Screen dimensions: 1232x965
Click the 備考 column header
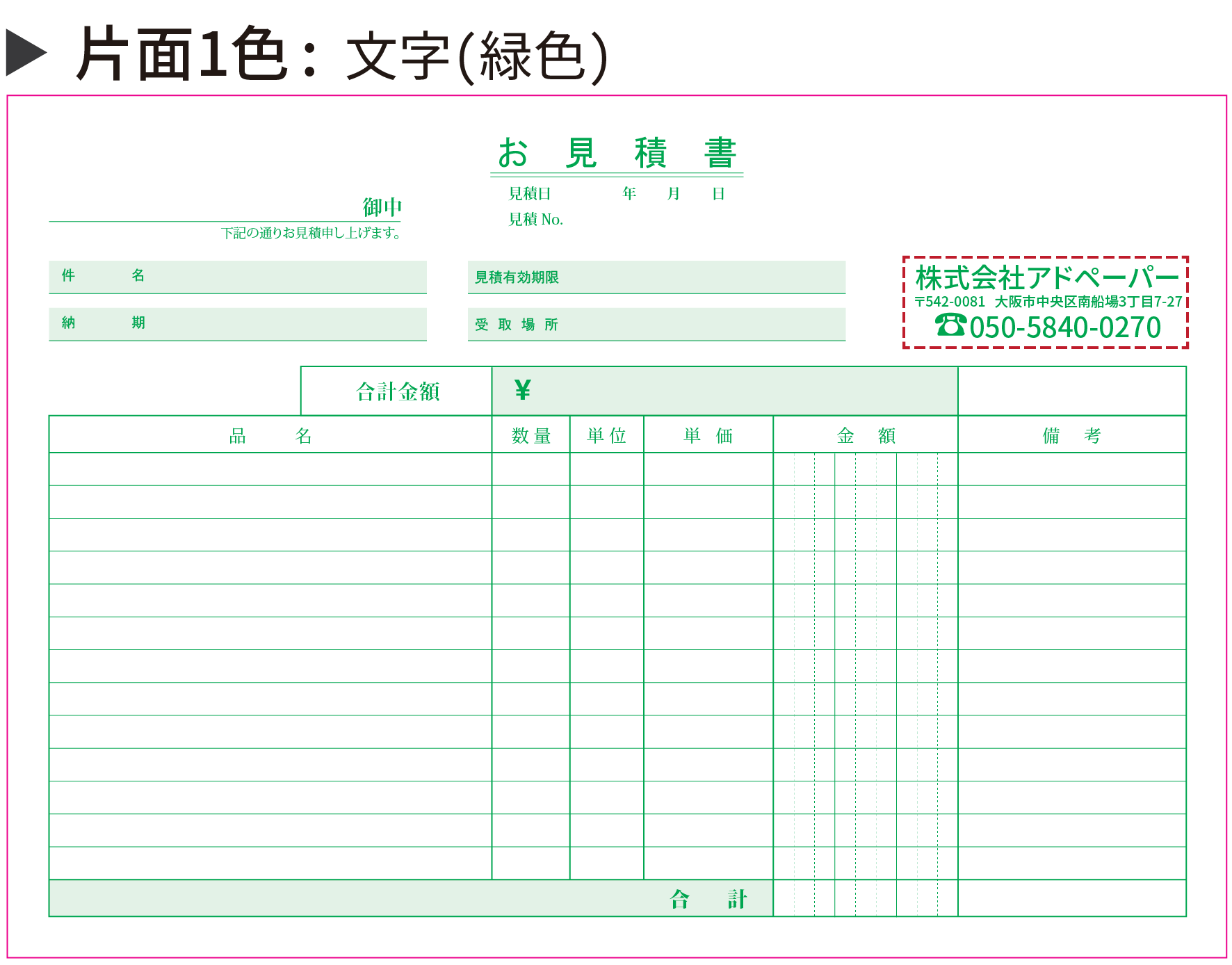point(1071,435)
